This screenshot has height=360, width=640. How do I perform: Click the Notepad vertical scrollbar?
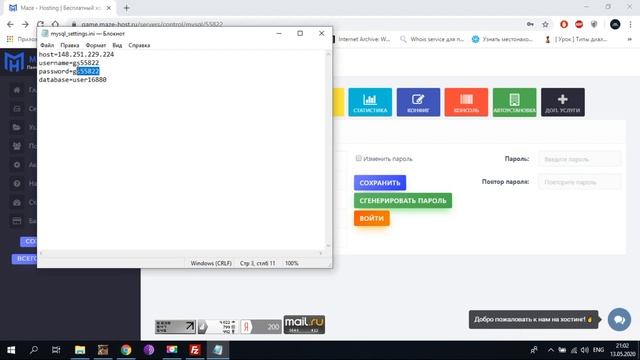(328, 150)
